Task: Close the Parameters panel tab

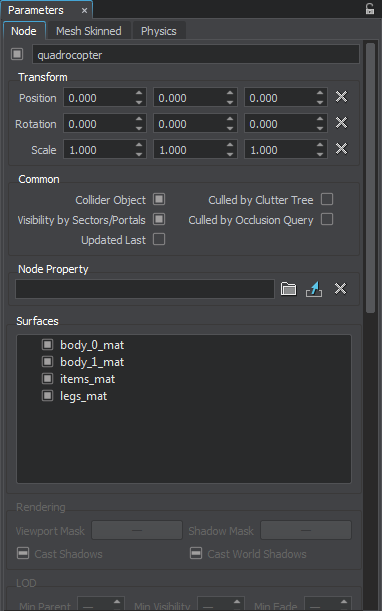Action: tap(84, 11)
